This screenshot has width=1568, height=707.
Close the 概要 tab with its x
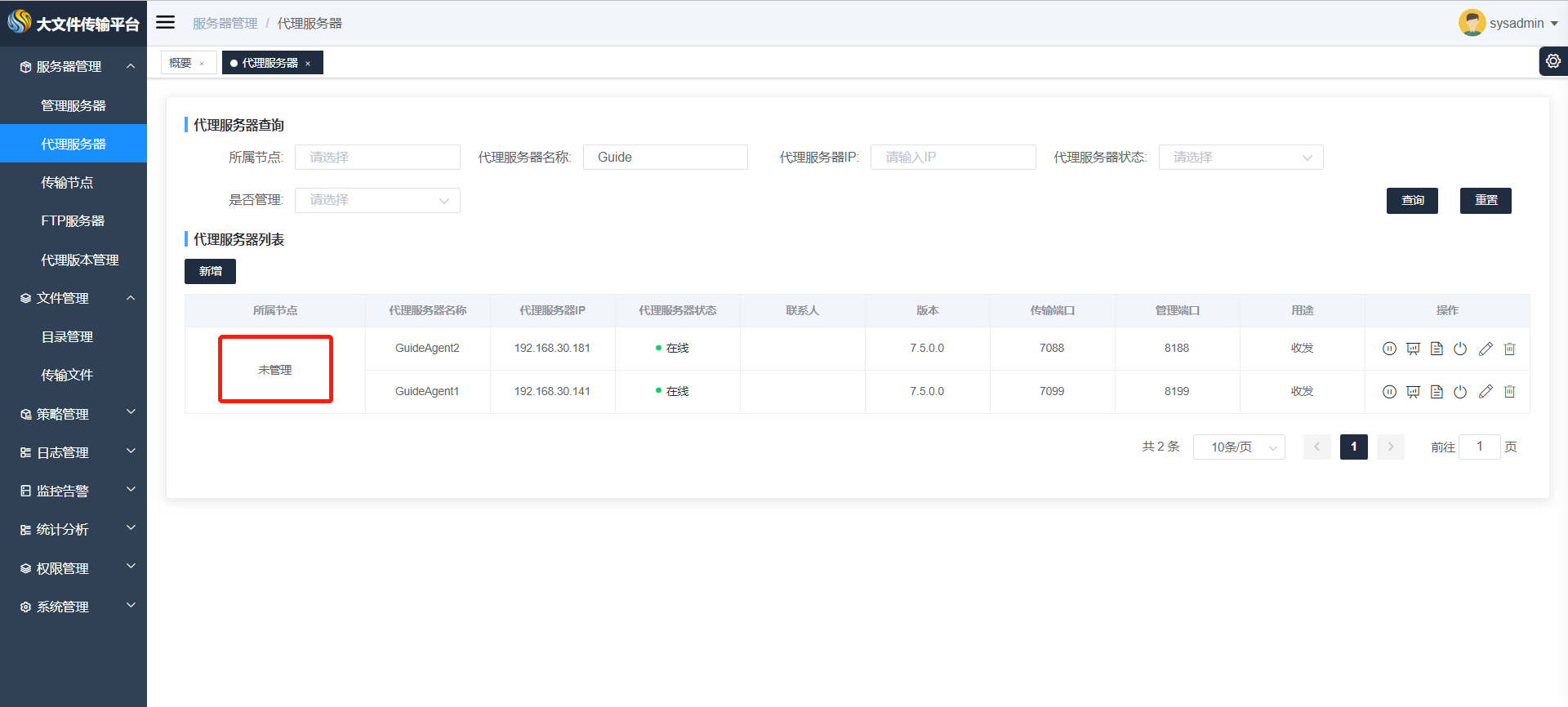tap(202, 64)
